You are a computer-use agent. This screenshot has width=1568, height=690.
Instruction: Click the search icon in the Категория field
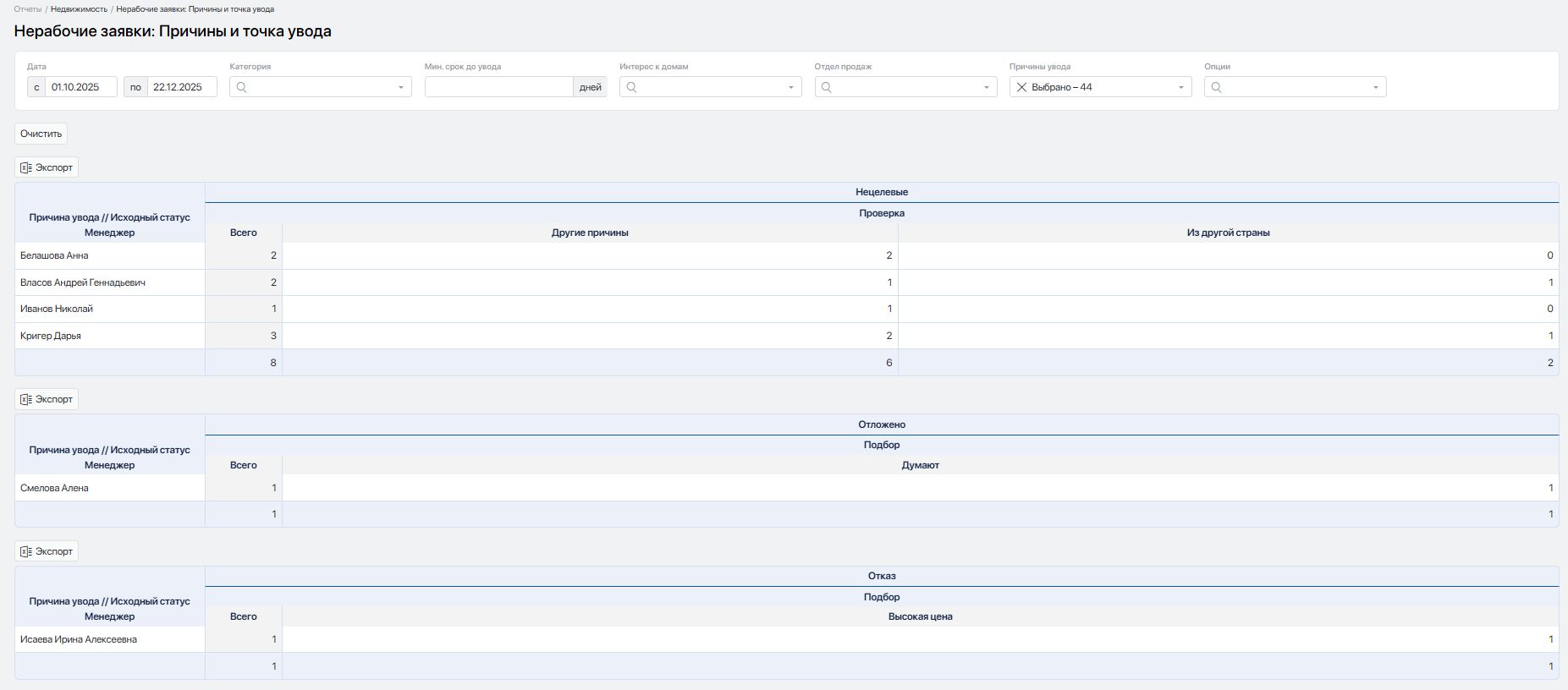(x=242, y=87)
